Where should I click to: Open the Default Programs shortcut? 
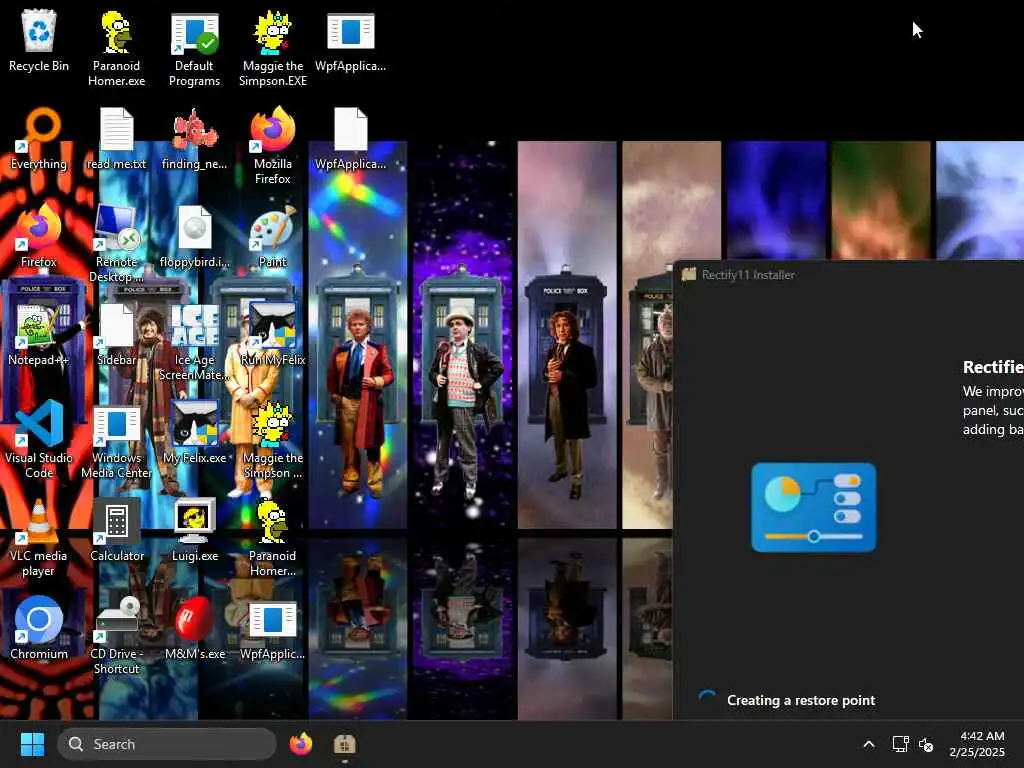[194, 48]
